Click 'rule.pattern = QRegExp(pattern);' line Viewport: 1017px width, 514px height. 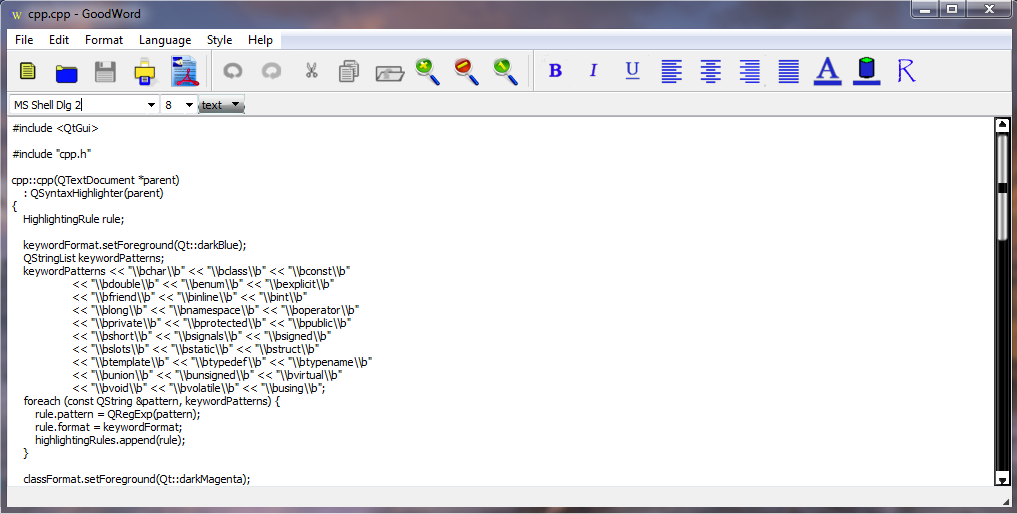[x=117, y=413]
